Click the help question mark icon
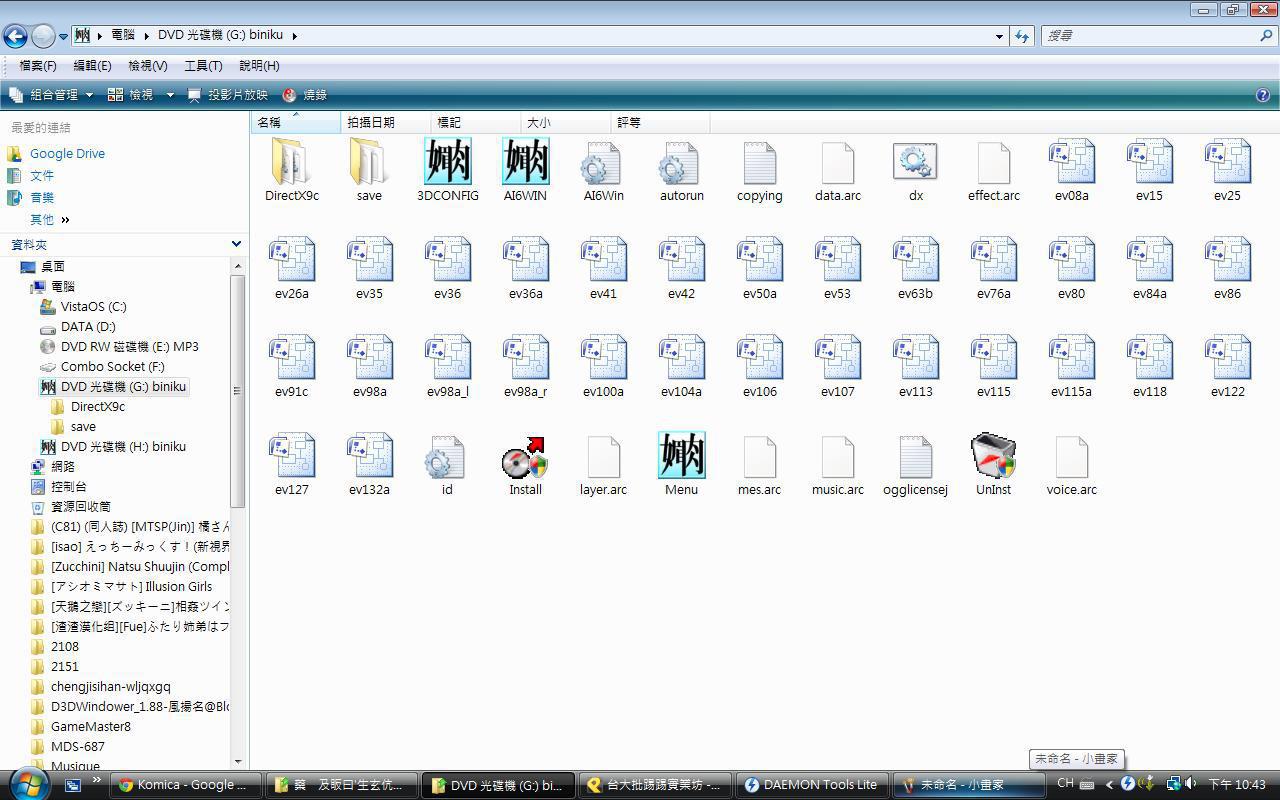The width and height of the screenshot is (1280, 800). pyautogui.click(x=1262, y=95)
